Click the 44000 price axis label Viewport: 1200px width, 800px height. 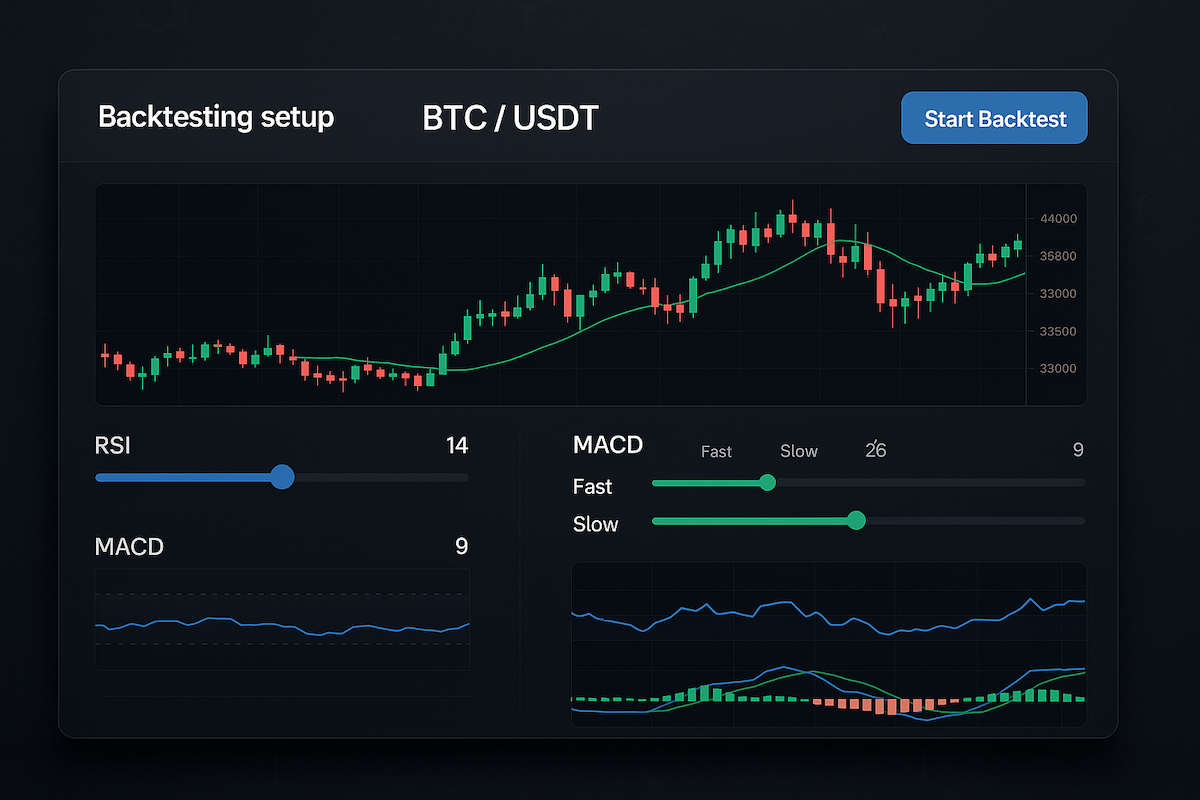click(1058, 219)
